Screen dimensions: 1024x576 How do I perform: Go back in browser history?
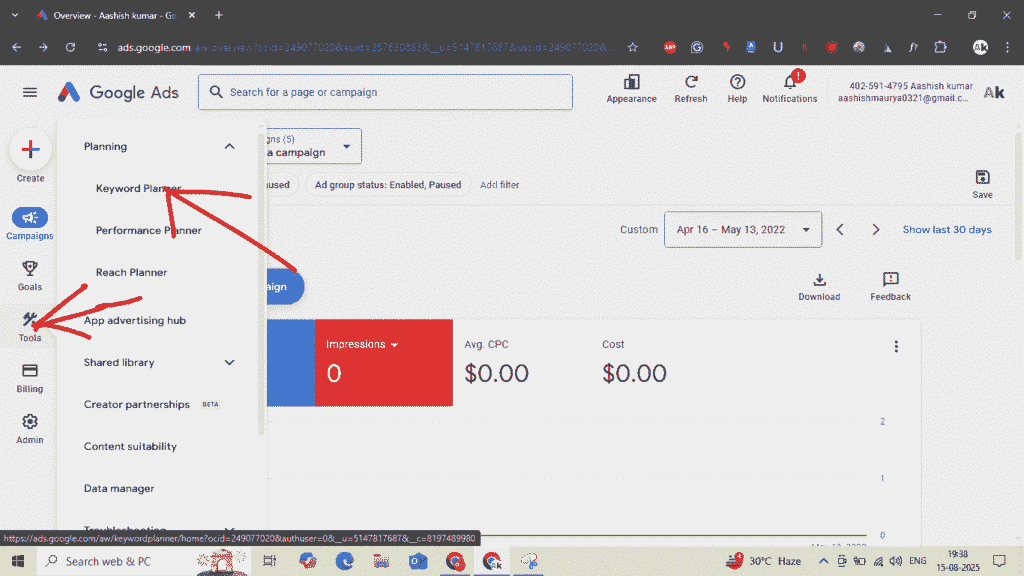[x=16, y=47]
